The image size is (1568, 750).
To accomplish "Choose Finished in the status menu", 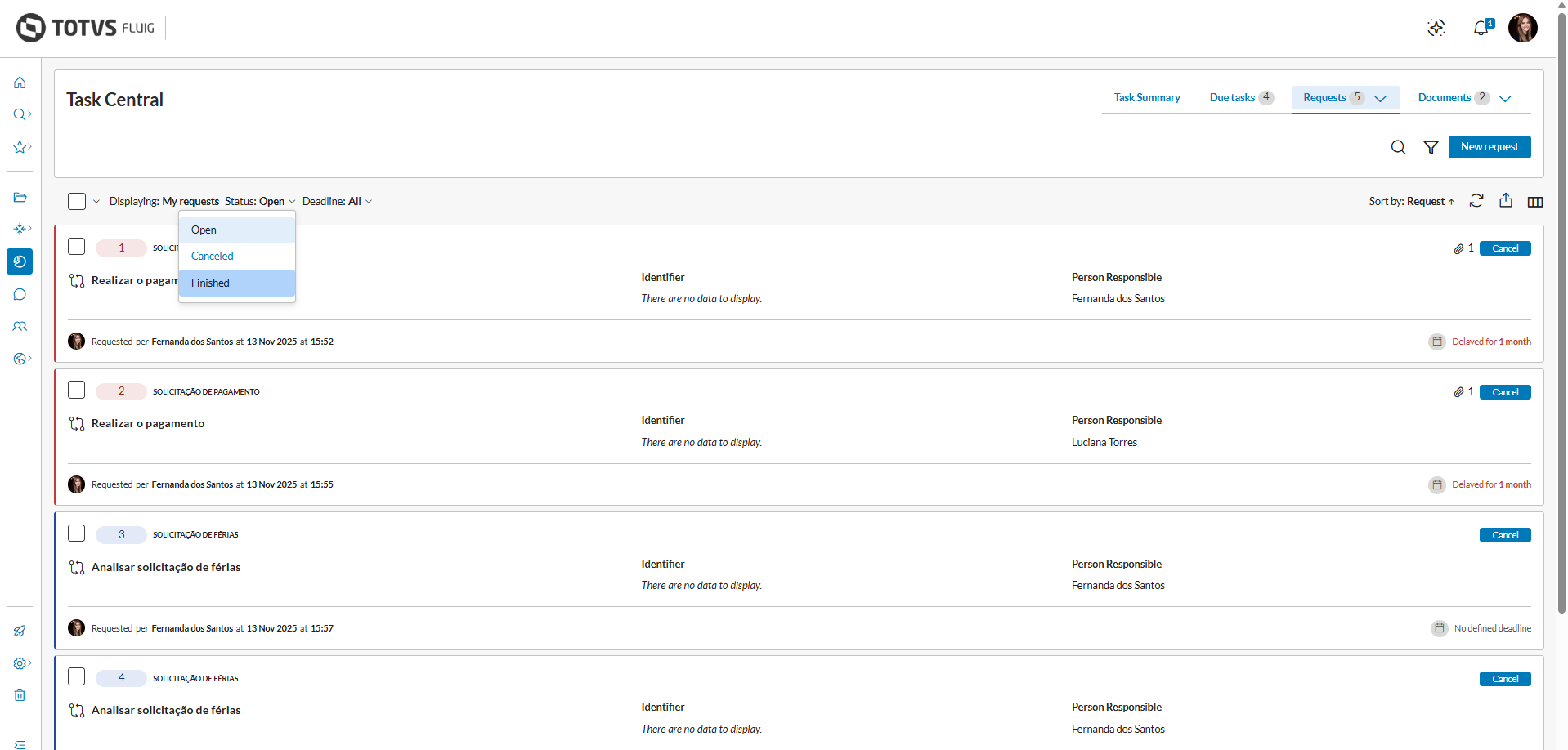I will pos(211,283).
